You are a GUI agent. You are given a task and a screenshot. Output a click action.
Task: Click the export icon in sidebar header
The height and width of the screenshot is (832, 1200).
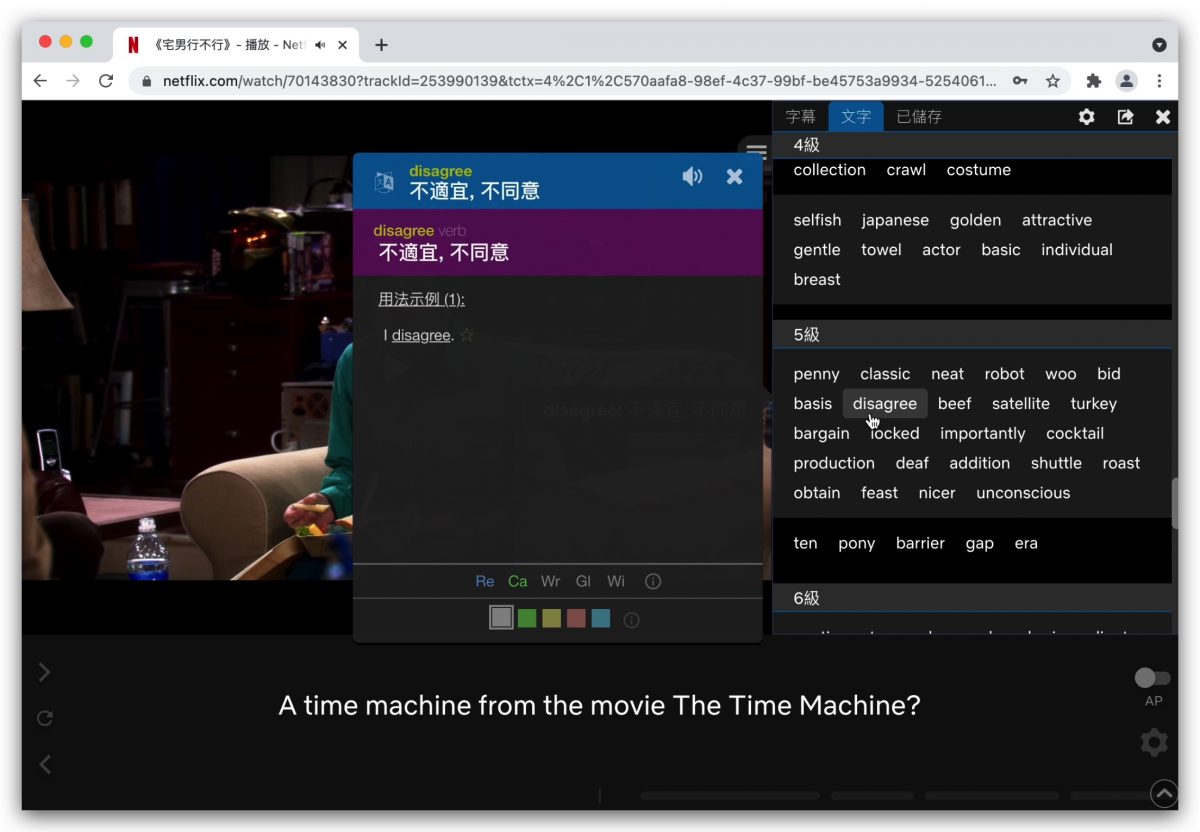(1125, 117)
